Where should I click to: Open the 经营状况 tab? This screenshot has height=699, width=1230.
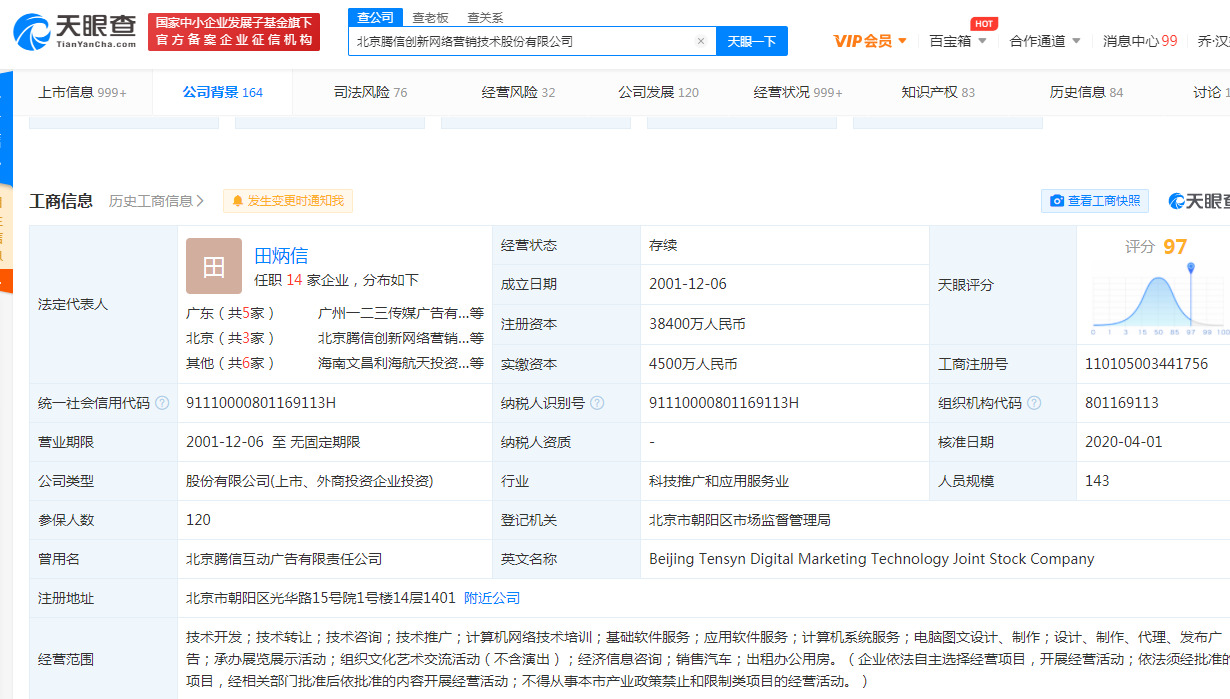coord(798,92)
